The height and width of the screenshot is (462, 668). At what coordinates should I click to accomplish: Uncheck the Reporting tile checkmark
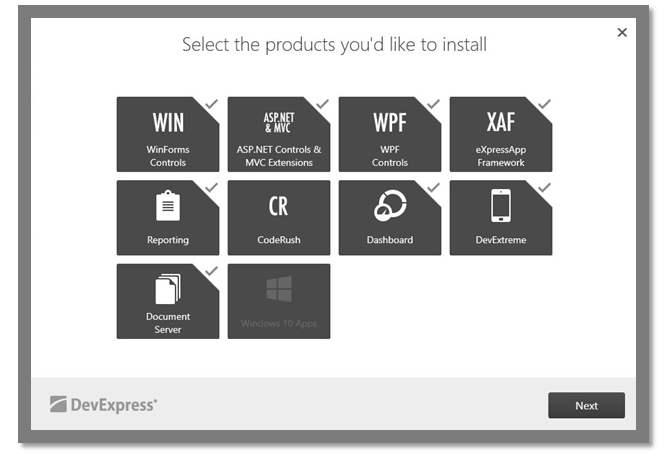[212, 187]
